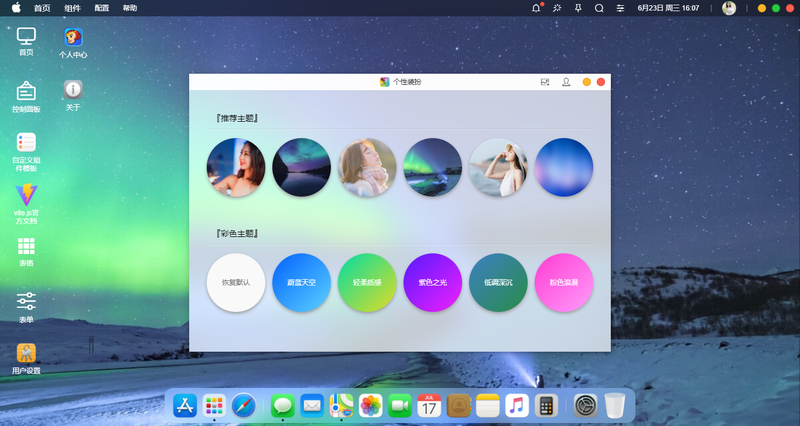Open the 个人中心 desktop icon
The image size is (800, 426).
(73, 43)
